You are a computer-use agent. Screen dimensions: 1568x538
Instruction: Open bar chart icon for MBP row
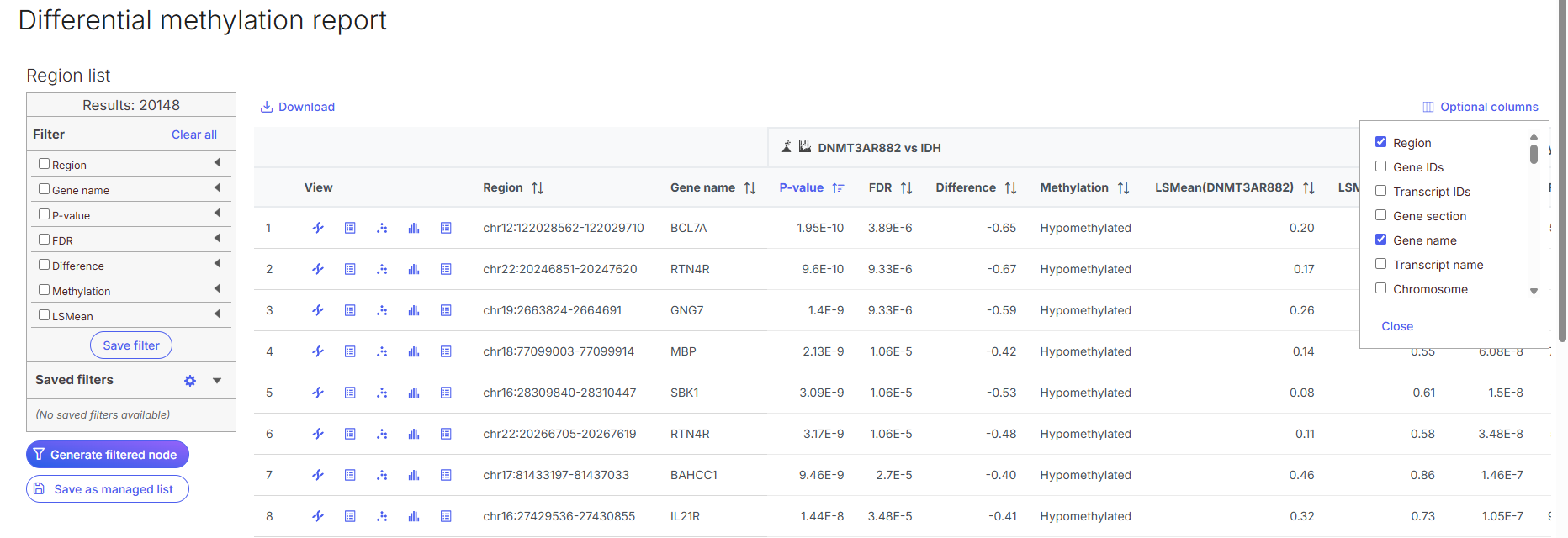pos(414,351)
